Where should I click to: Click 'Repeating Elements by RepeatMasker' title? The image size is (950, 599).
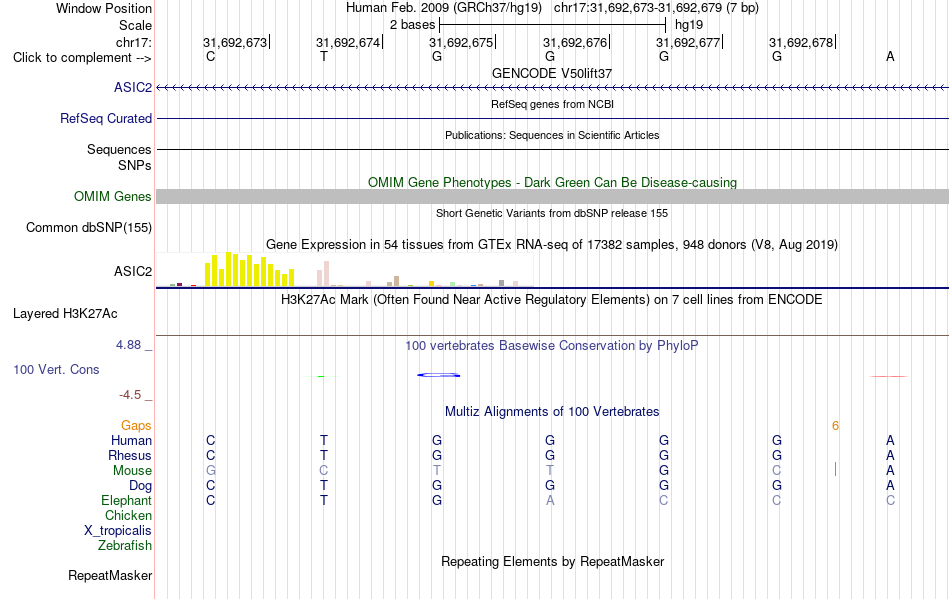[553, 561]
